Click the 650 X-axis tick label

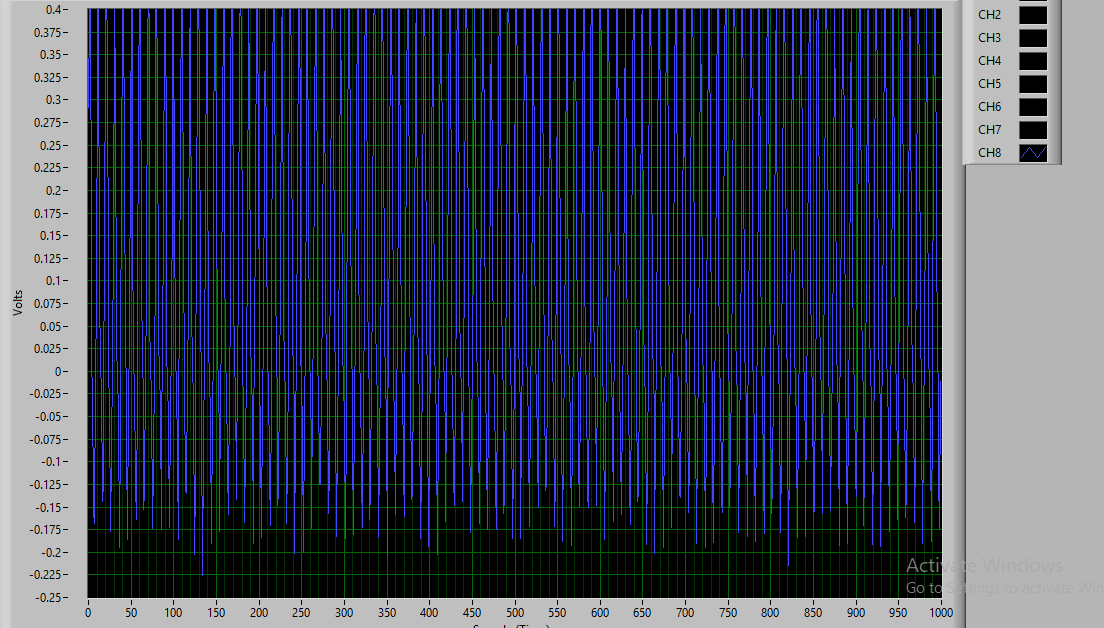[642, 613]
